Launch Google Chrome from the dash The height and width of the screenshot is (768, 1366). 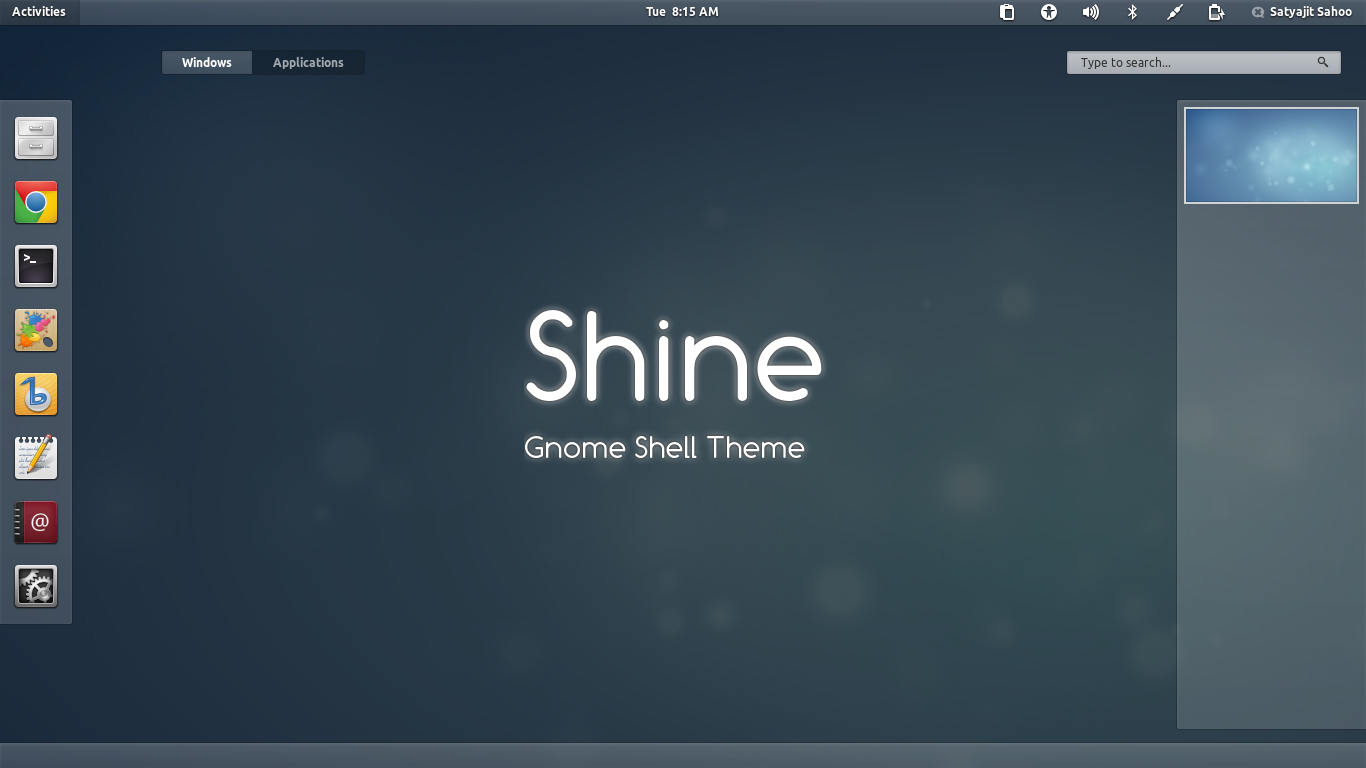coord(36,202)
